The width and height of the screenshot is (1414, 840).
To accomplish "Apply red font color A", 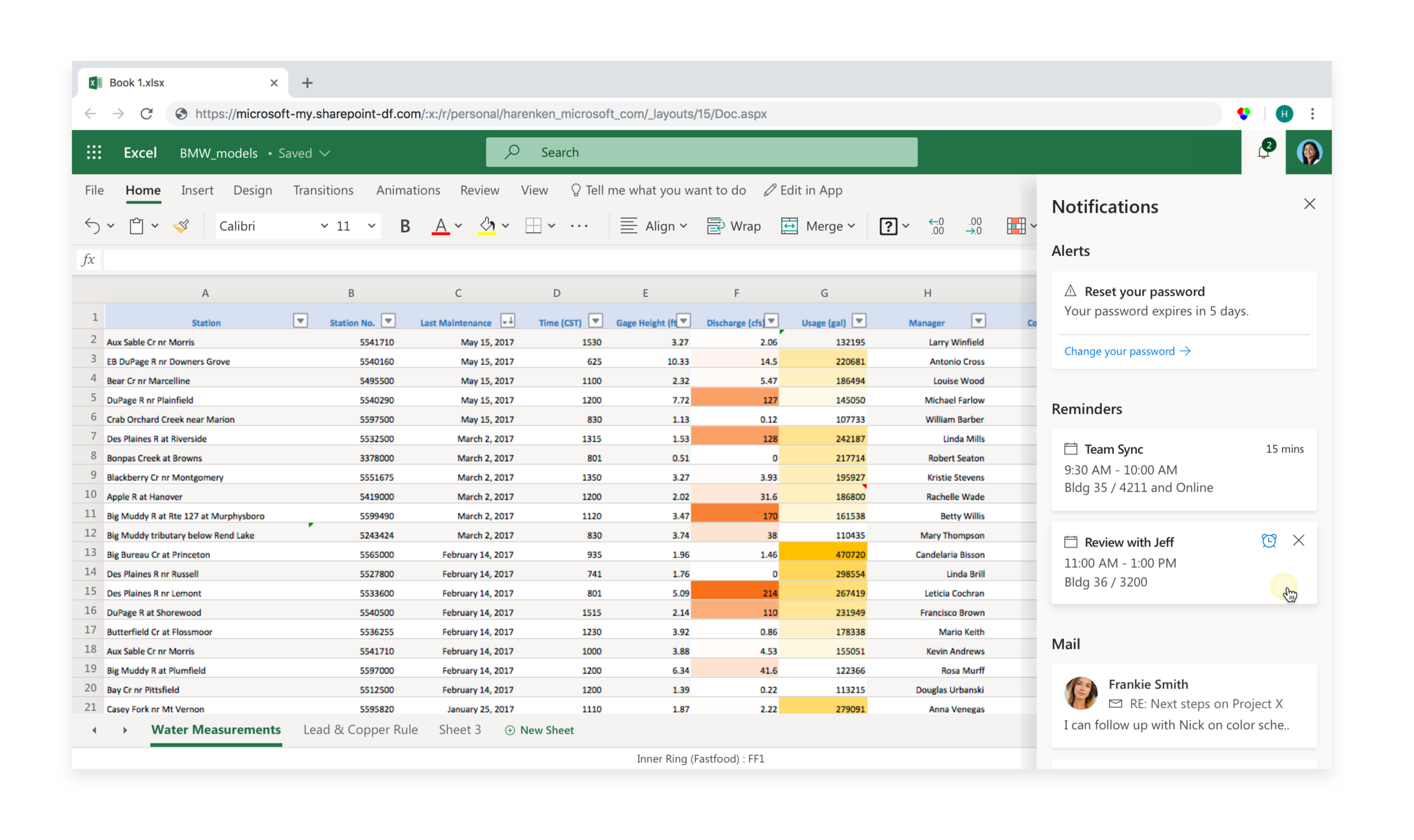I will [x=441, y=226].
